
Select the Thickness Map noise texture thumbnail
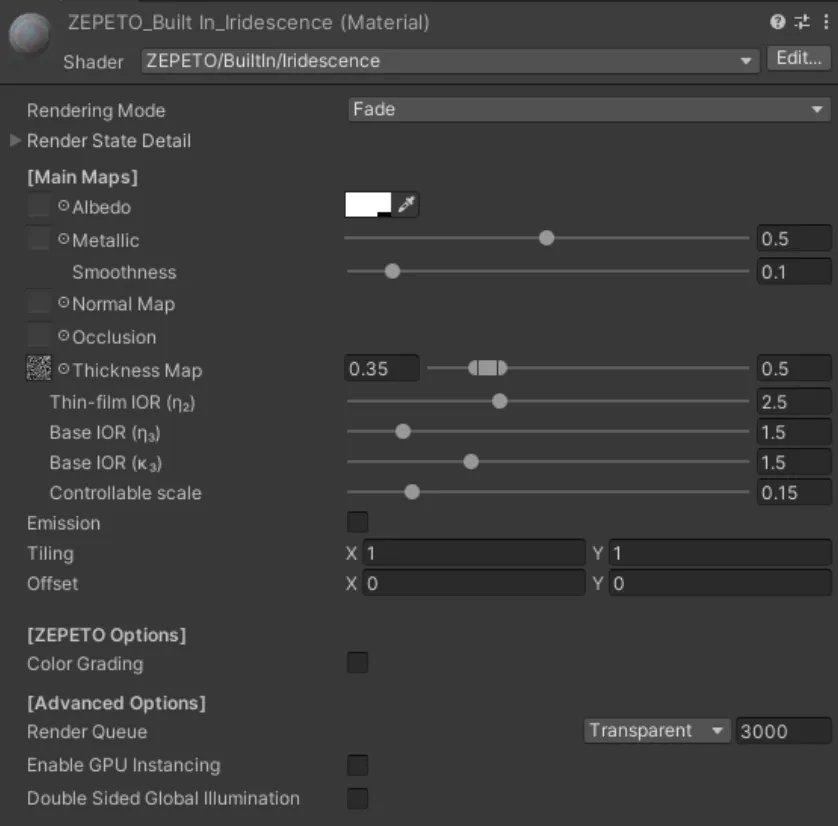tap(39, 368)
